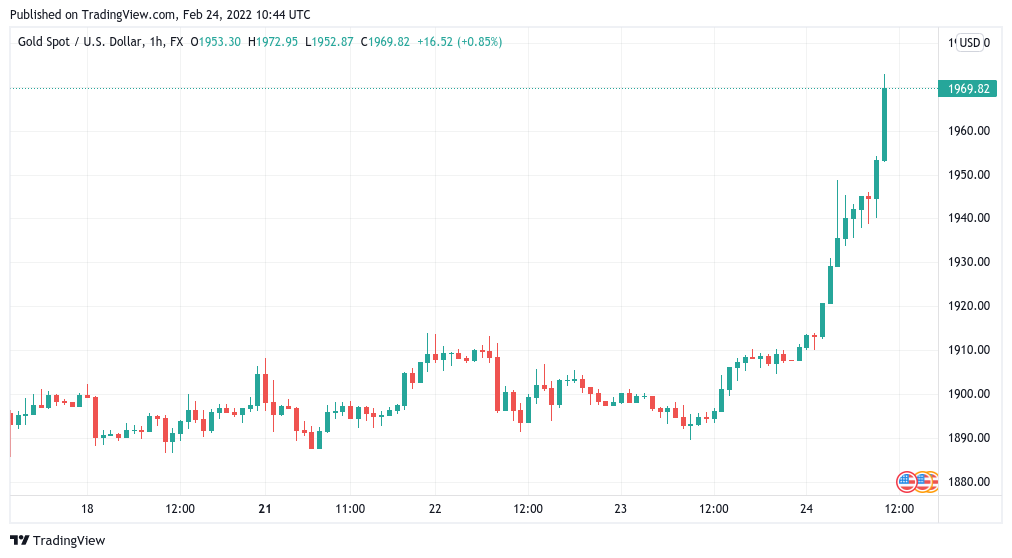The image size is (1012, 558).
Task: Select the 18 date axis label
Action: (x=87, y=508)
